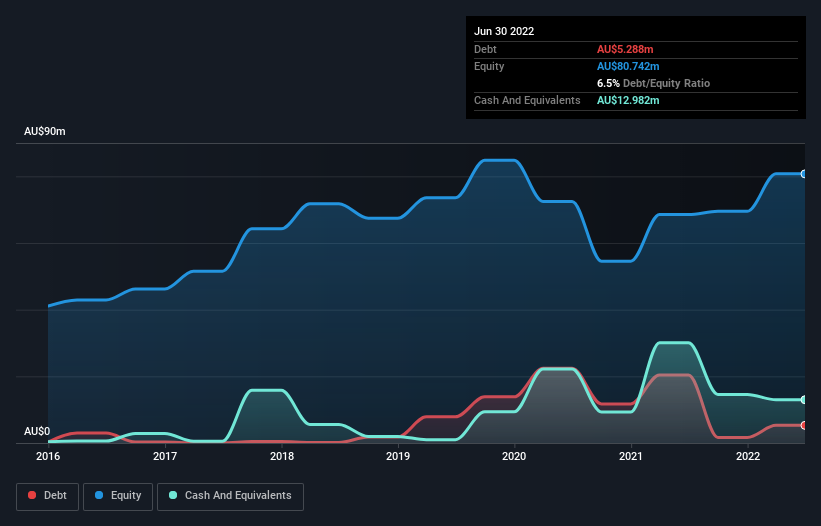Toggle the Debt series legend button

[x=47, y=496]
